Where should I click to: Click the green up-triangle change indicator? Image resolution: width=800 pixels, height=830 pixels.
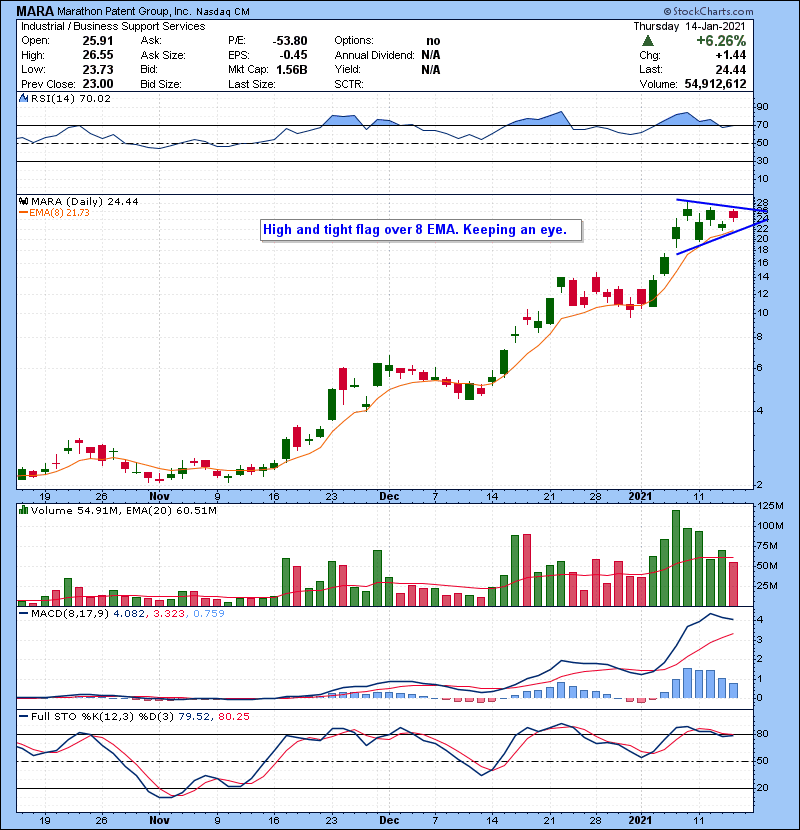(x=648, y=41)
